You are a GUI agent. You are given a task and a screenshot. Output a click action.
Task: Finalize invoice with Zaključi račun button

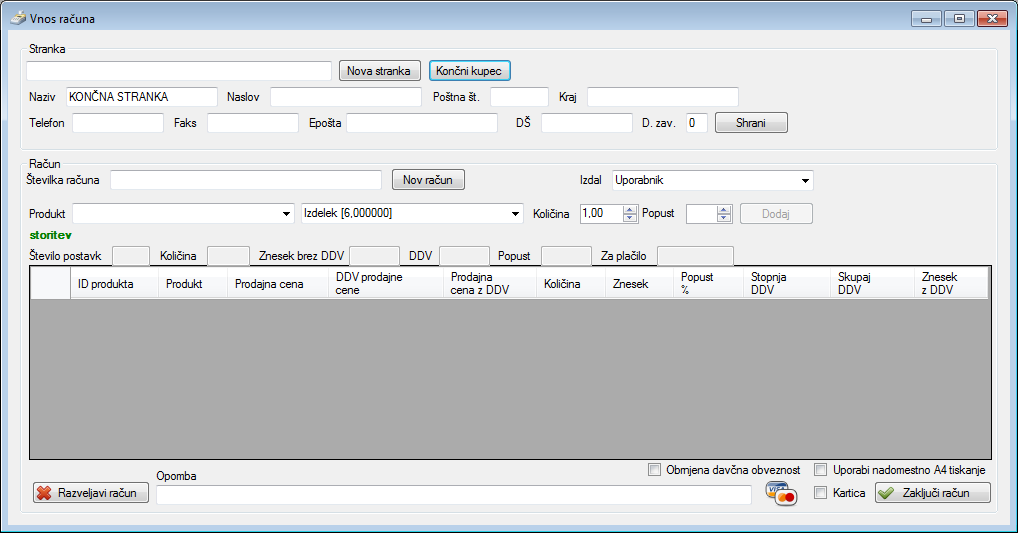coord(933,493)
